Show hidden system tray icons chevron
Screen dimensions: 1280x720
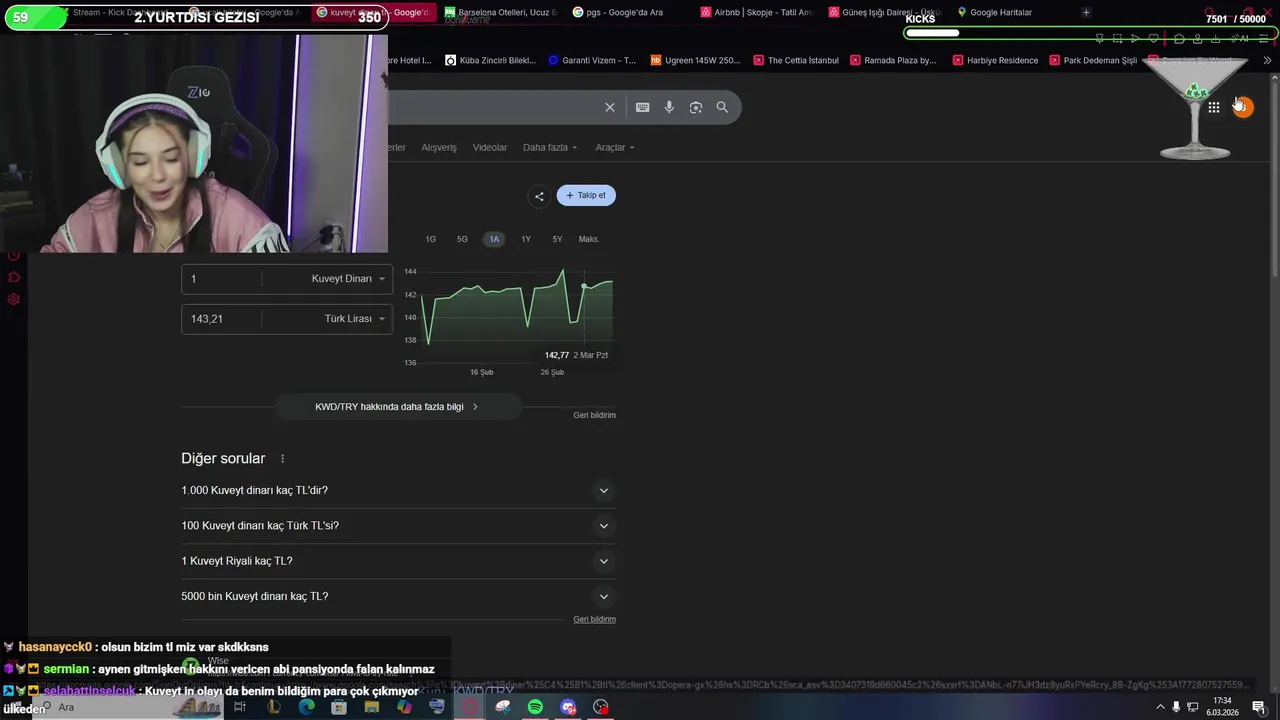pos(1160,707)
